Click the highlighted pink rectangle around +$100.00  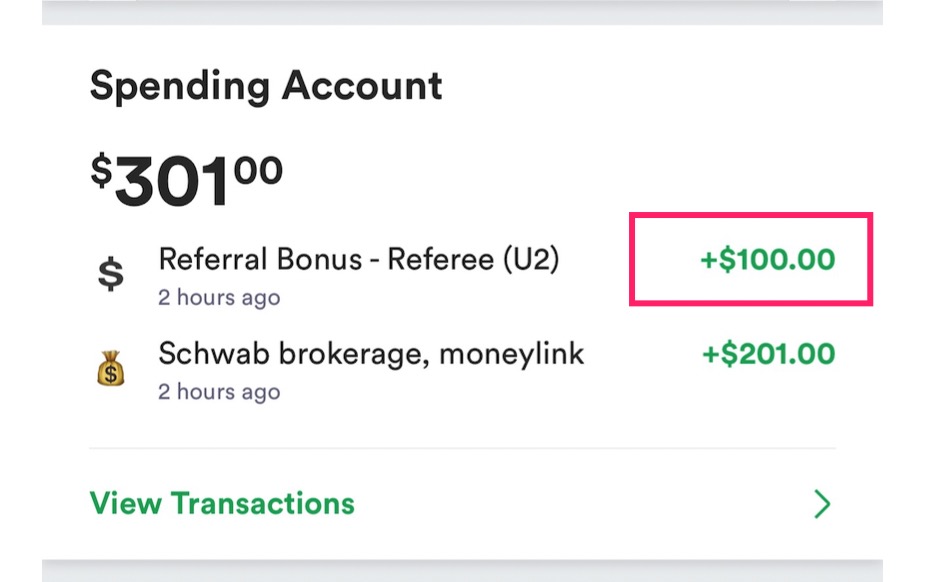(751, 259)
